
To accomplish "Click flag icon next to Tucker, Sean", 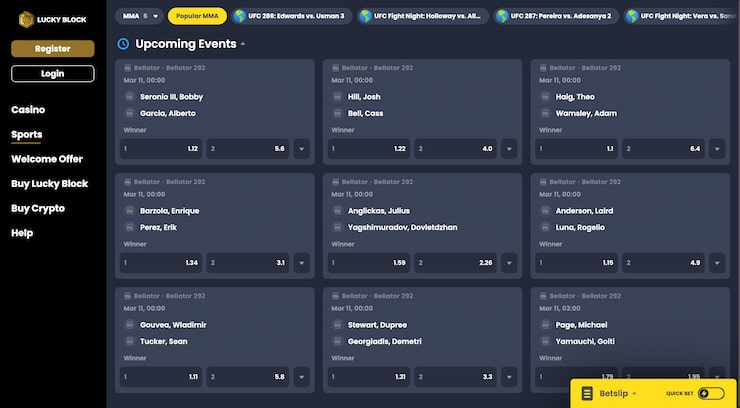I will pyautogui.click(x=129, y=341).
